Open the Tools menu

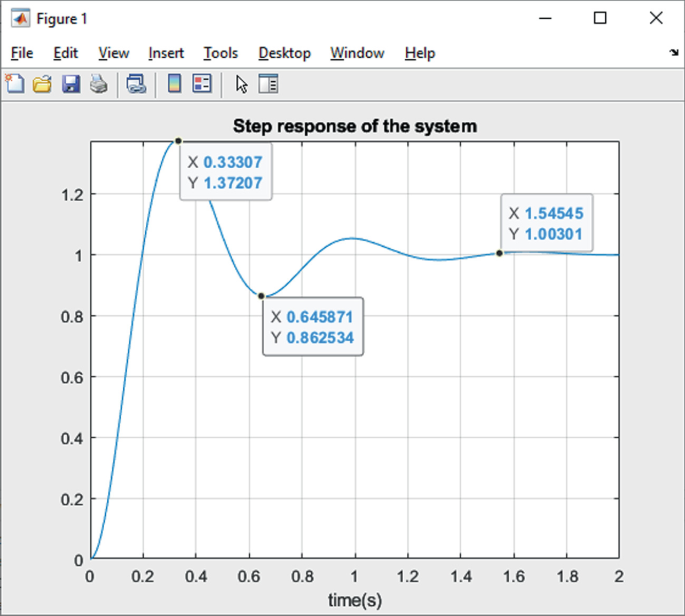(221, 53)
